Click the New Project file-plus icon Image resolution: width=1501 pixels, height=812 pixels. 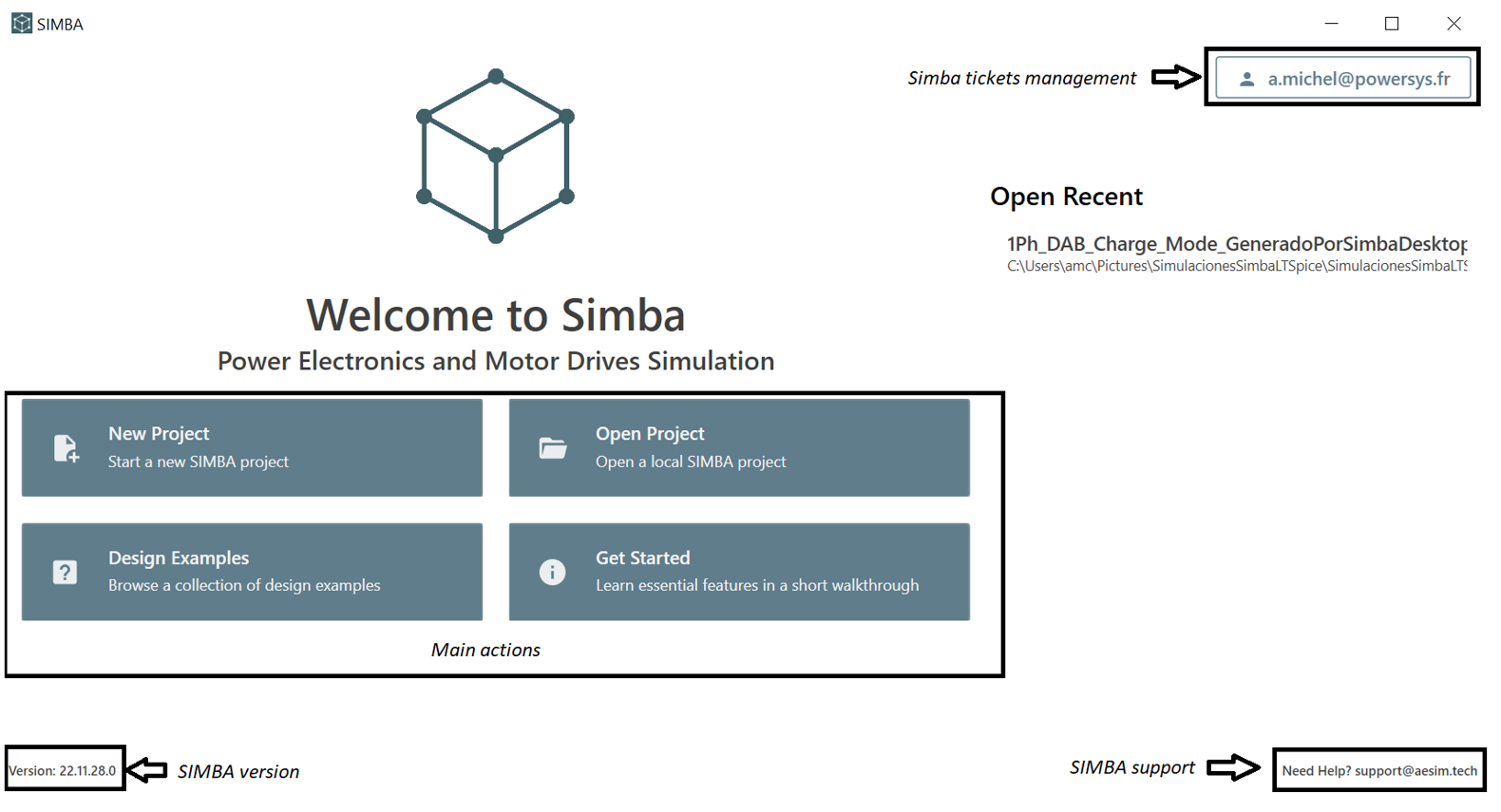pyautogui.click(x=66, y=448)
